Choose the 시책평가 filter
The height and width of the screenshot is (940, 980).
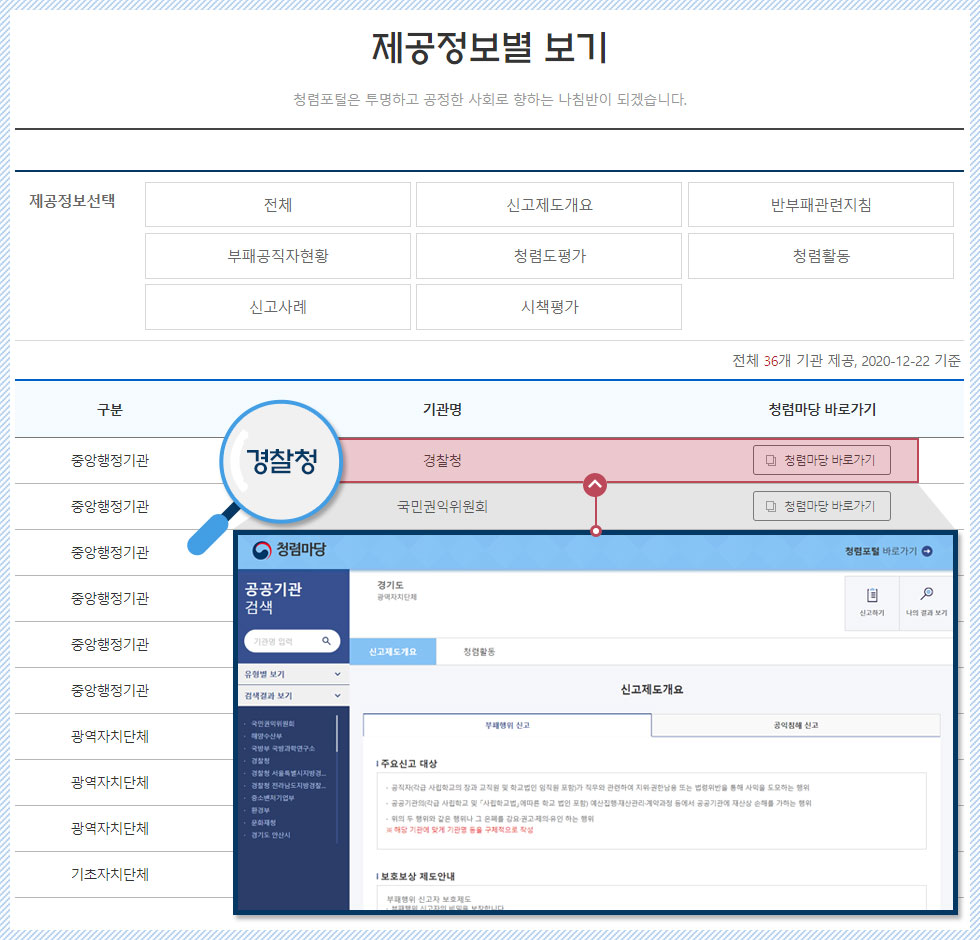click(x=549, y=307)
